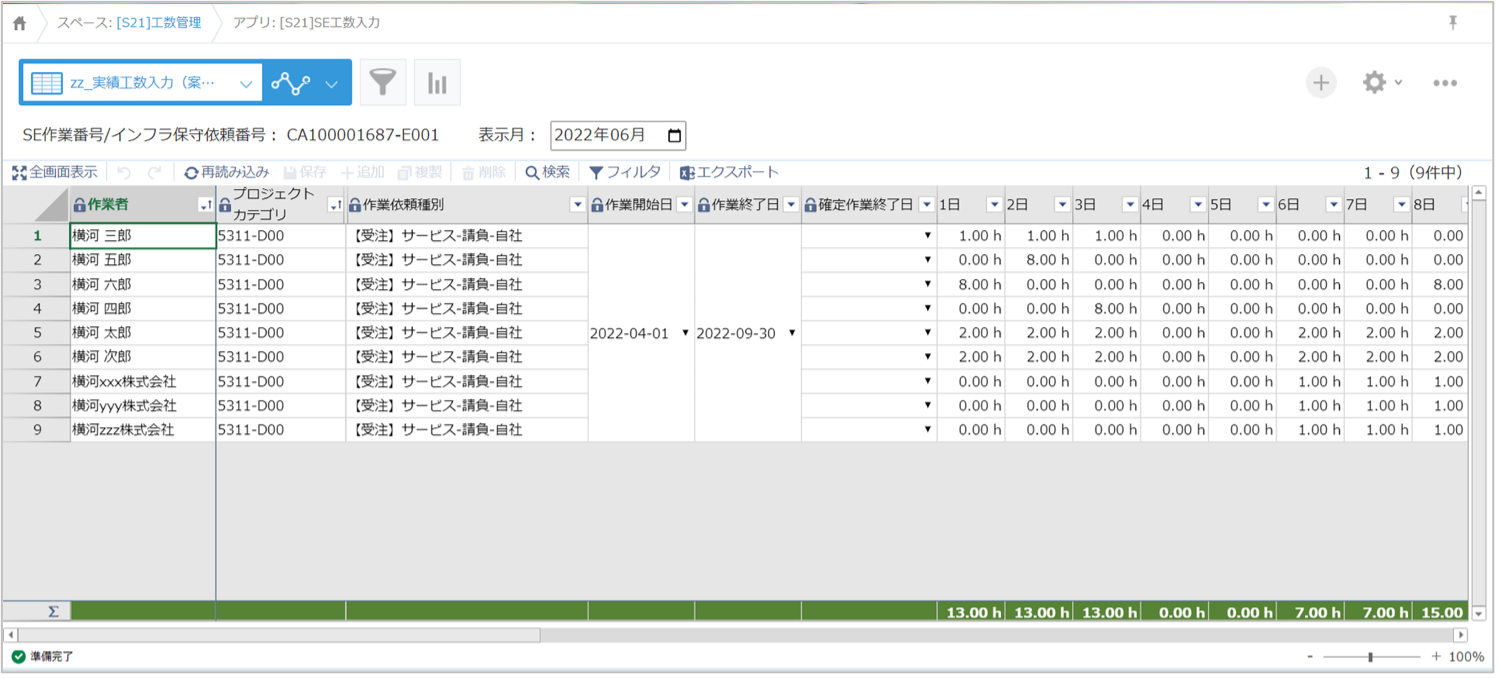The height and width of the screenshot is (678, 1500).
Task: Open calendar picker in 表示月 field
Action: (675, 135)
